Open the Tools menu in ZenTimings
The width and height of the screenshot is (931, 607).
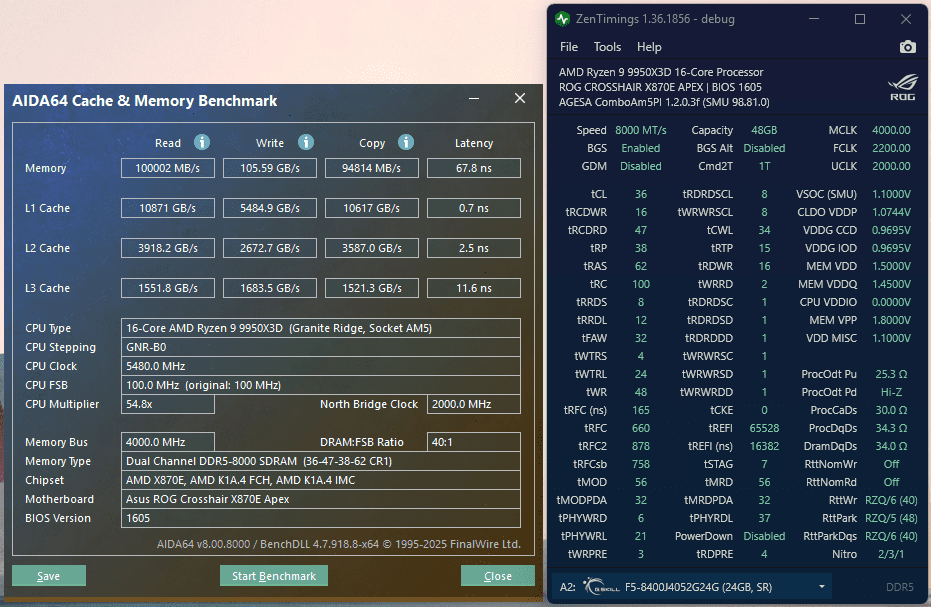point(607,47)
